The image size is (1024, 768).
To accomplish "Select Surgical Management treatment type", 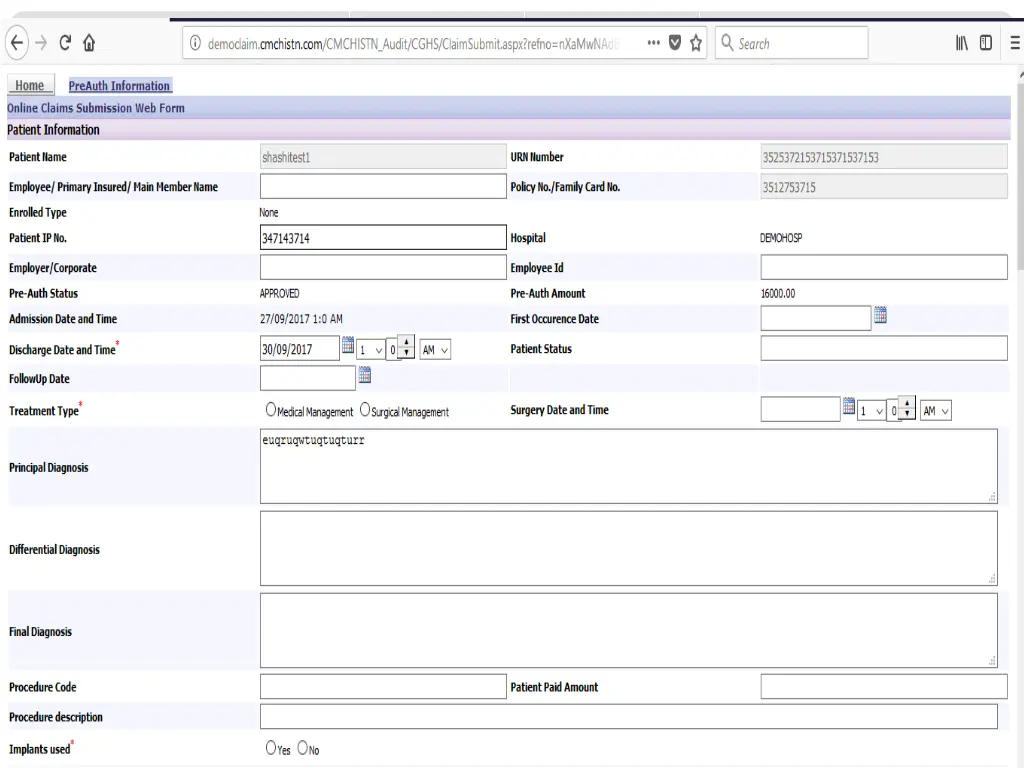I will [365, 410].
